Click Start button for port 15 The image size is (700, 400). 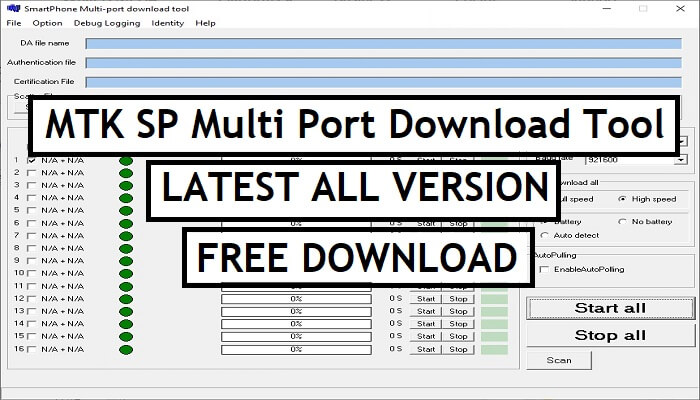(x=426, y=337)
